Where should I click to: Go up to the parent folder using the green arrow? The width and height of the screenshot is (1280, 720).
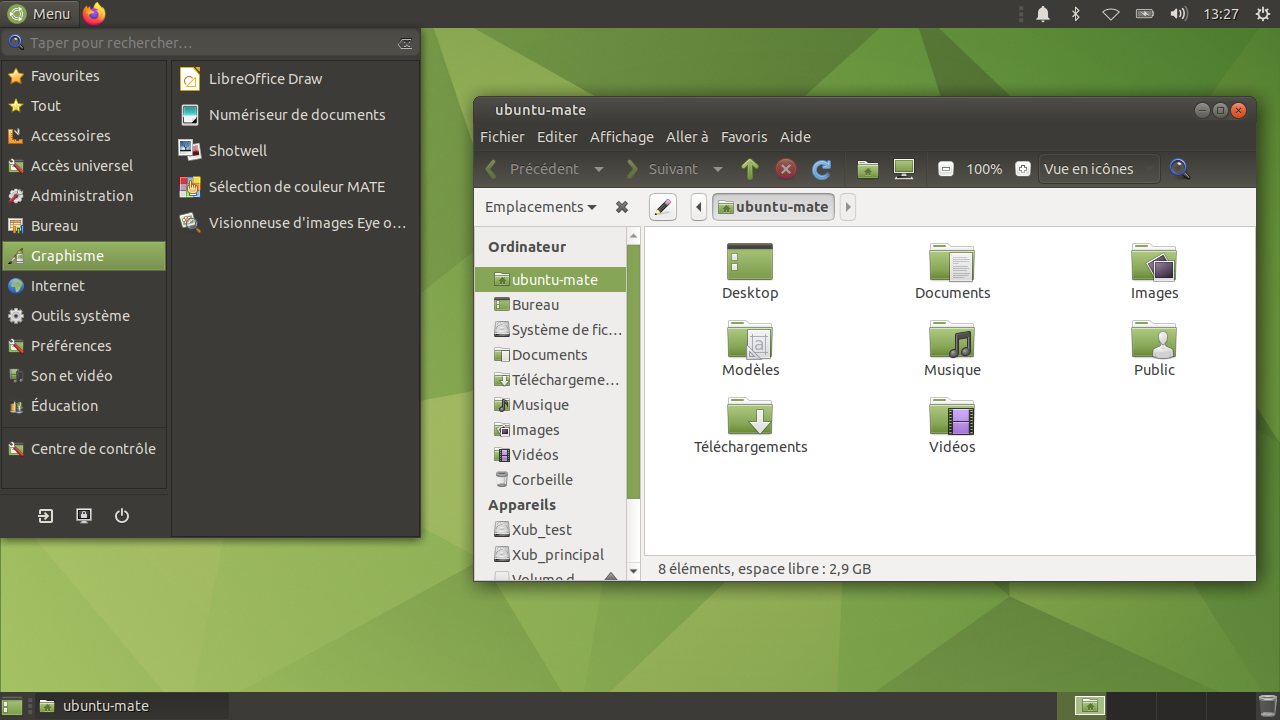pyautogui.click(x=750, y=169)
